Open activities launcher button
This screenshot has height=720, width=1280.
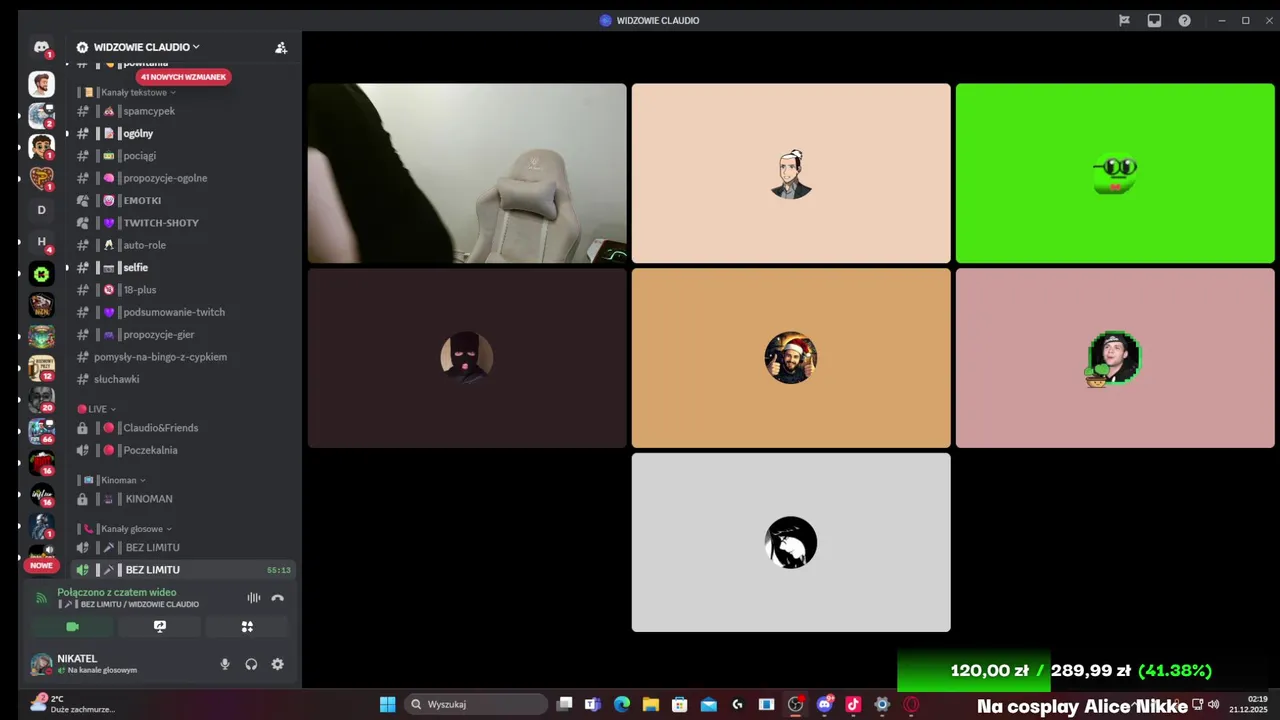click(247, 627)
